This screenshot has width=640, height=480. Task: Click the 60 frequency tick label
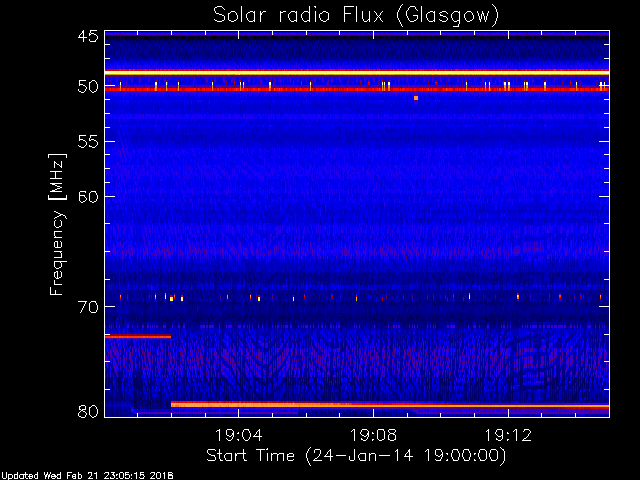tap(88, 196)
